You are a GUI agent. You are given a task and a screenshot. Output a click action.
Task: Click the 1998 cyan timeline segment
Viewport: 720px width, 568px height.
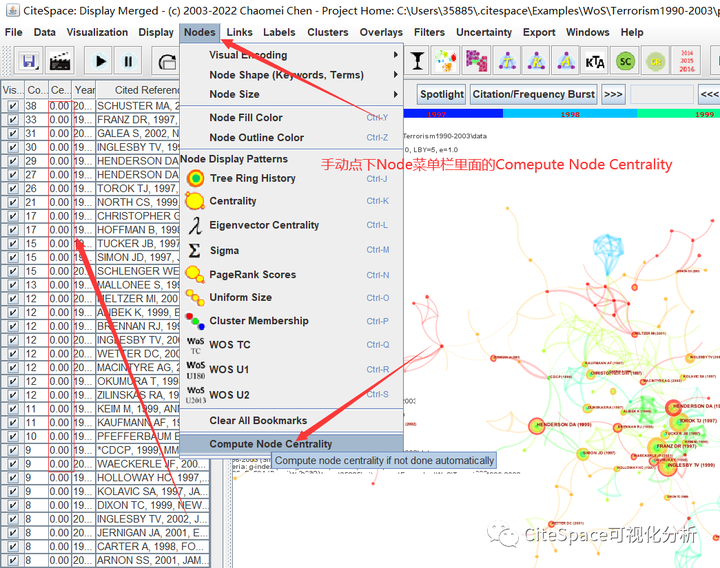point(570,114)
